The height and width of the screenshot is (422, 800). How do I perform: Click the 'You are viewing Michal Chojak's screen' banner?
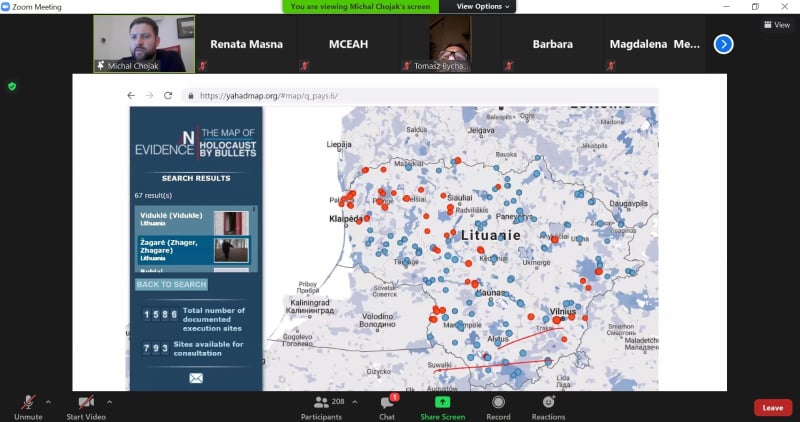pos(361,7)
